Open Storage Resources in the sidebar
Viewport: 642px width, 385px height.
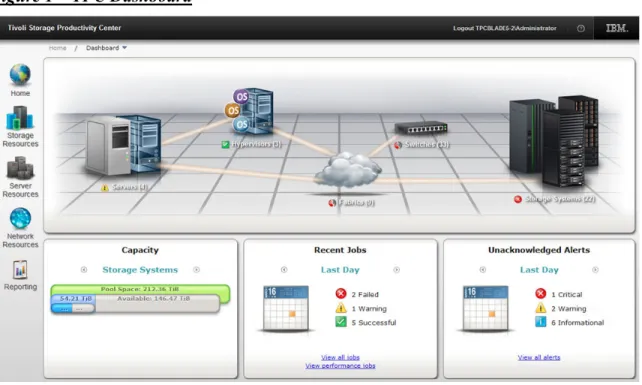(20, 127)
